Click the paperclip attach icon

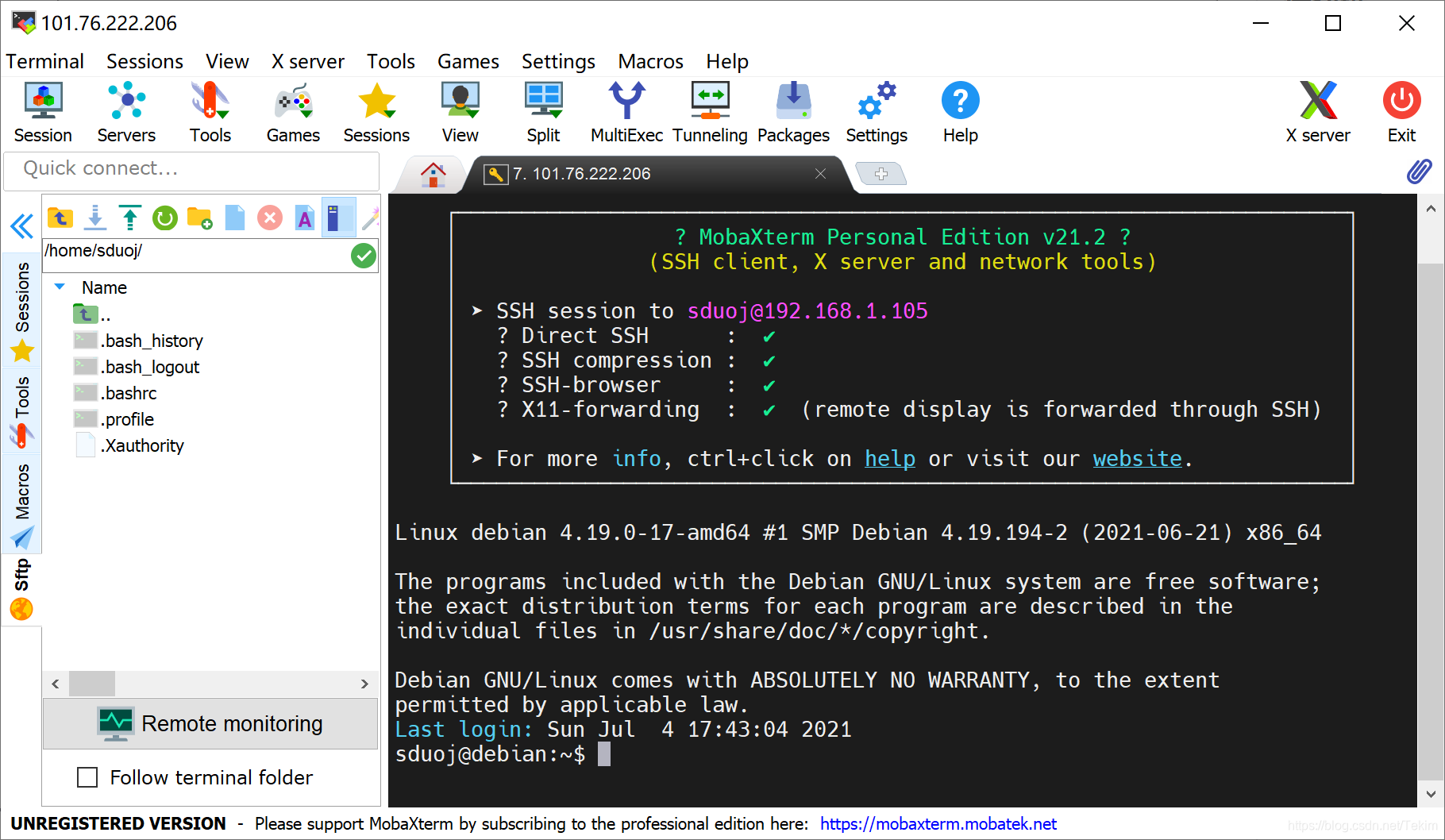tap(1420, 171)
